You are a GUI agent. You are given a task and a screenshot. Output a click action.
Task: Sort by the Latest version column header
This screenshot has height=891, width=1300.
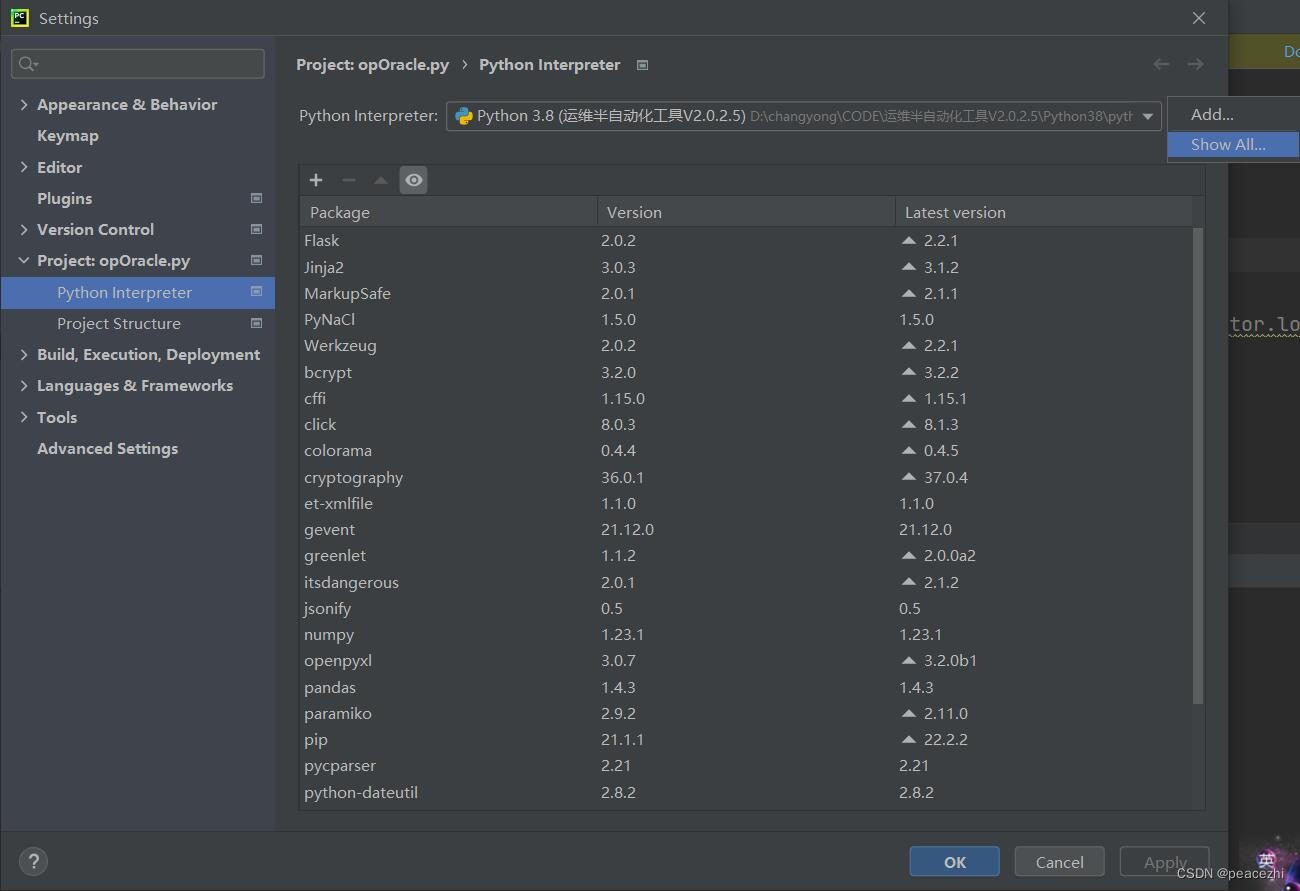coord(1043,212)
